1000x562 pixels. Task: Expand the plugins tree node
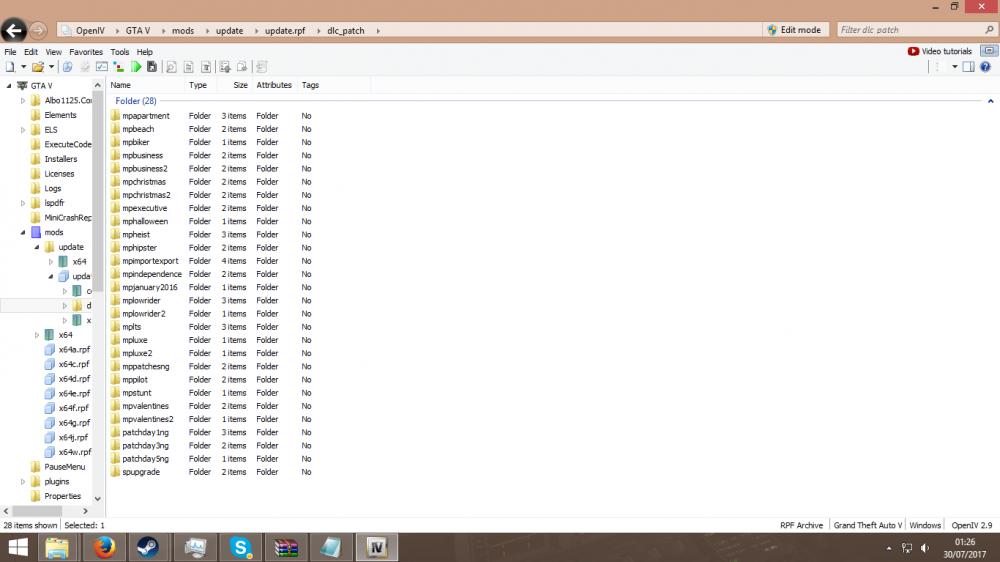(x=23, y=482)
